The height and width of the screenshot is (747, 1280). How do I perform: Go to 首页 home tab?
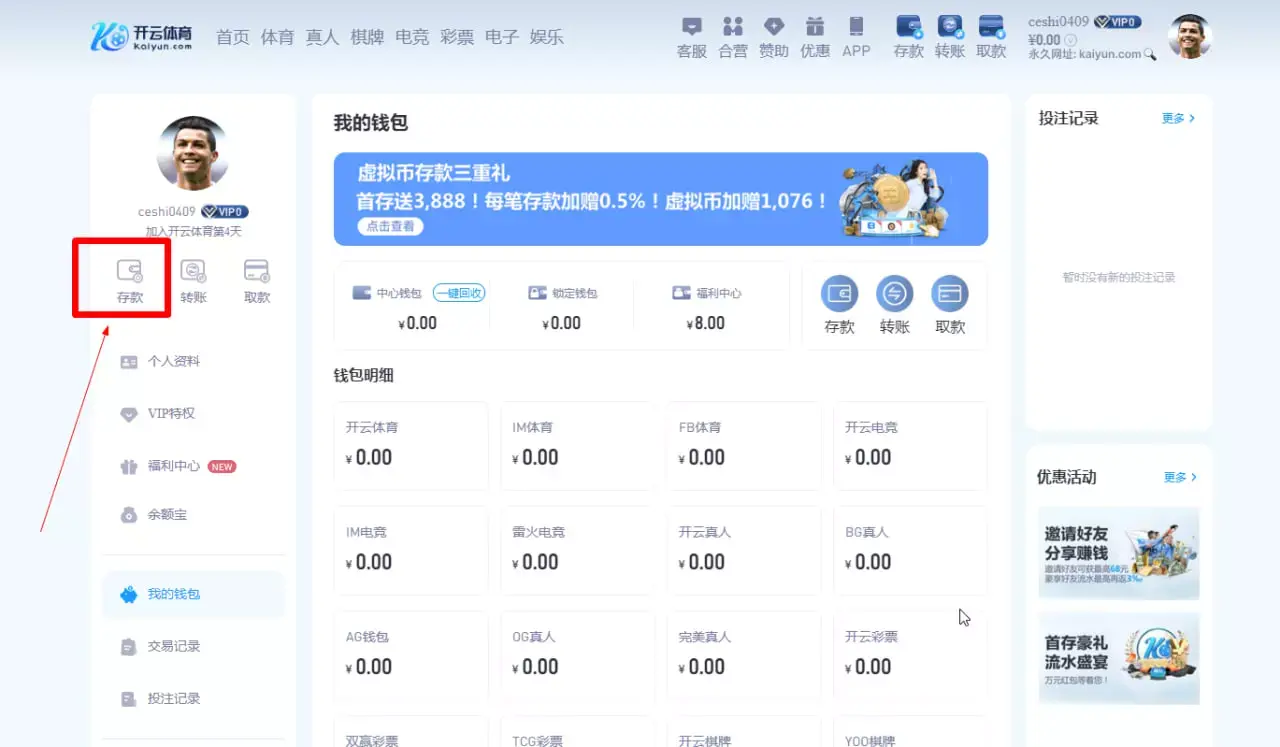(232, 37)
